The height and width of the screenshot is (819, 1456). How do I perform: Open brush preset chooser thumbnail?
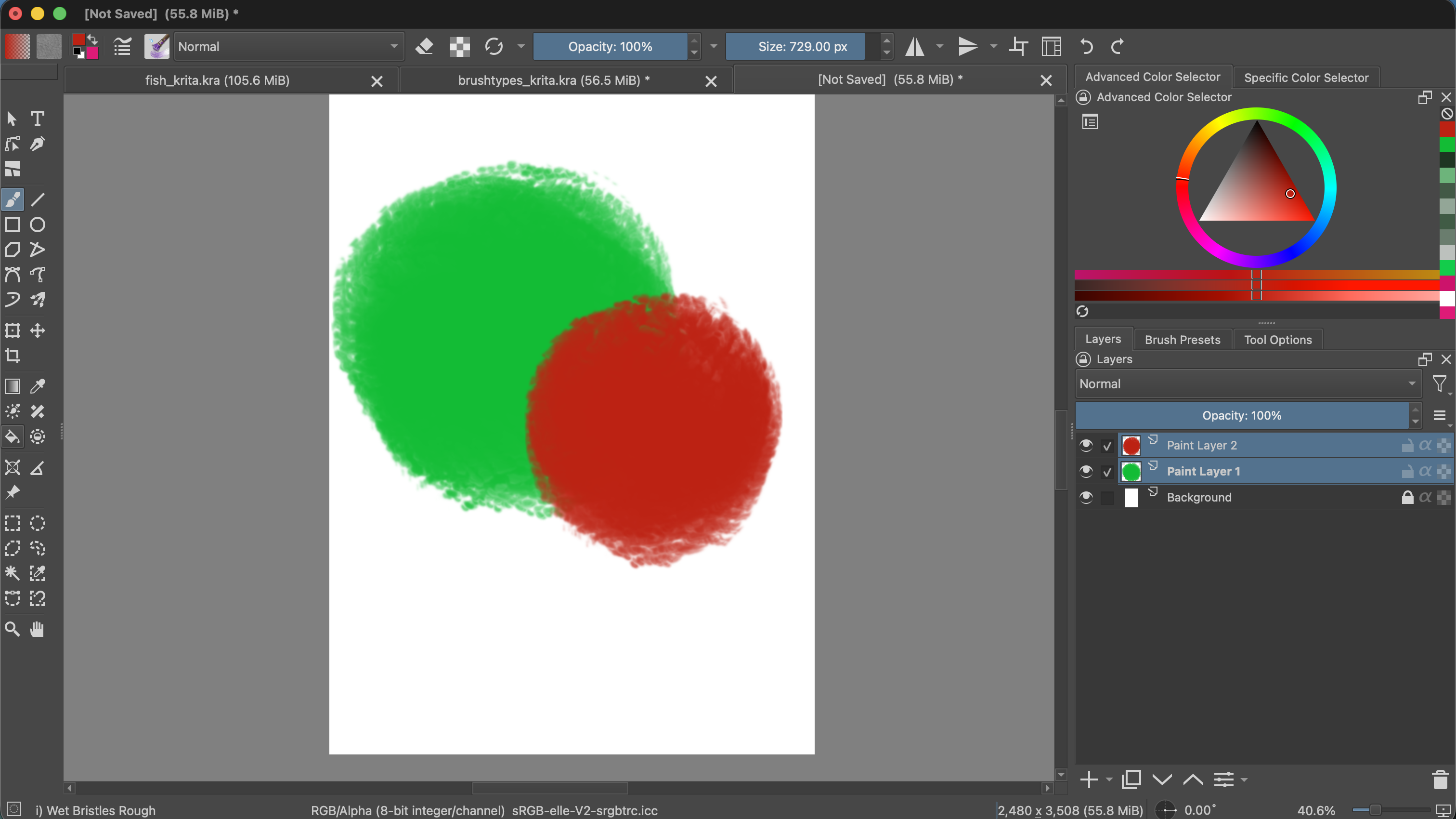tap(156, 46)
